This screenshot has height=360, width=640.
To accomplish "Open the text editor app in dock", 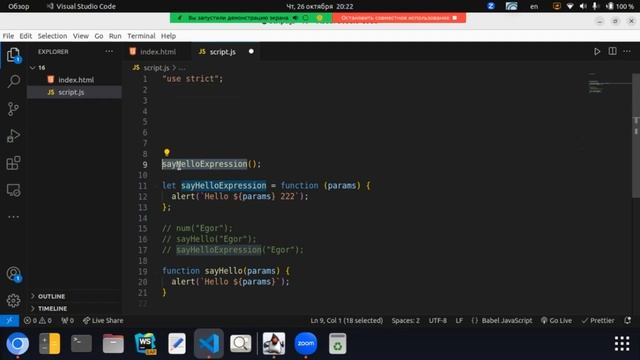I will tap(177, 344).
